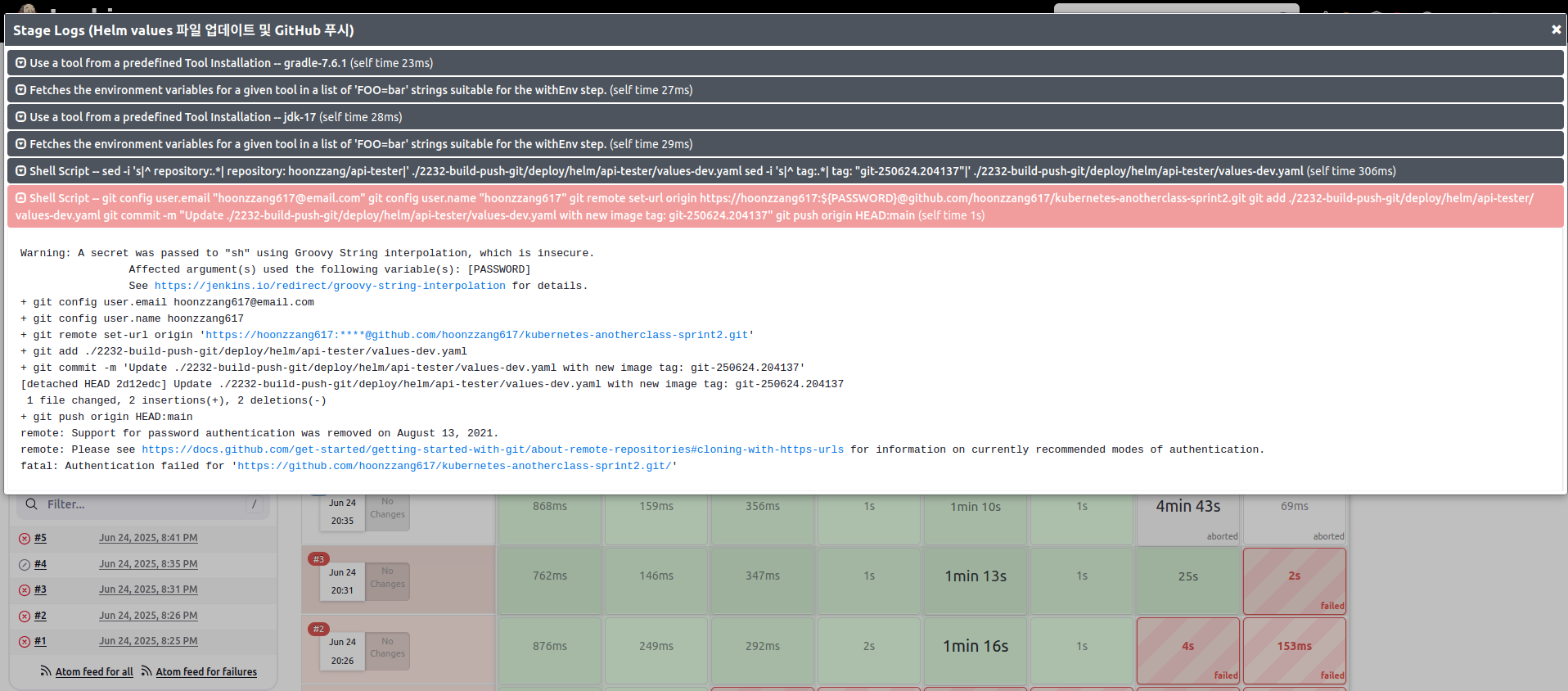Click the failed status icon for build #3
Screen dimensions: 1568x691
coord(25,590)
